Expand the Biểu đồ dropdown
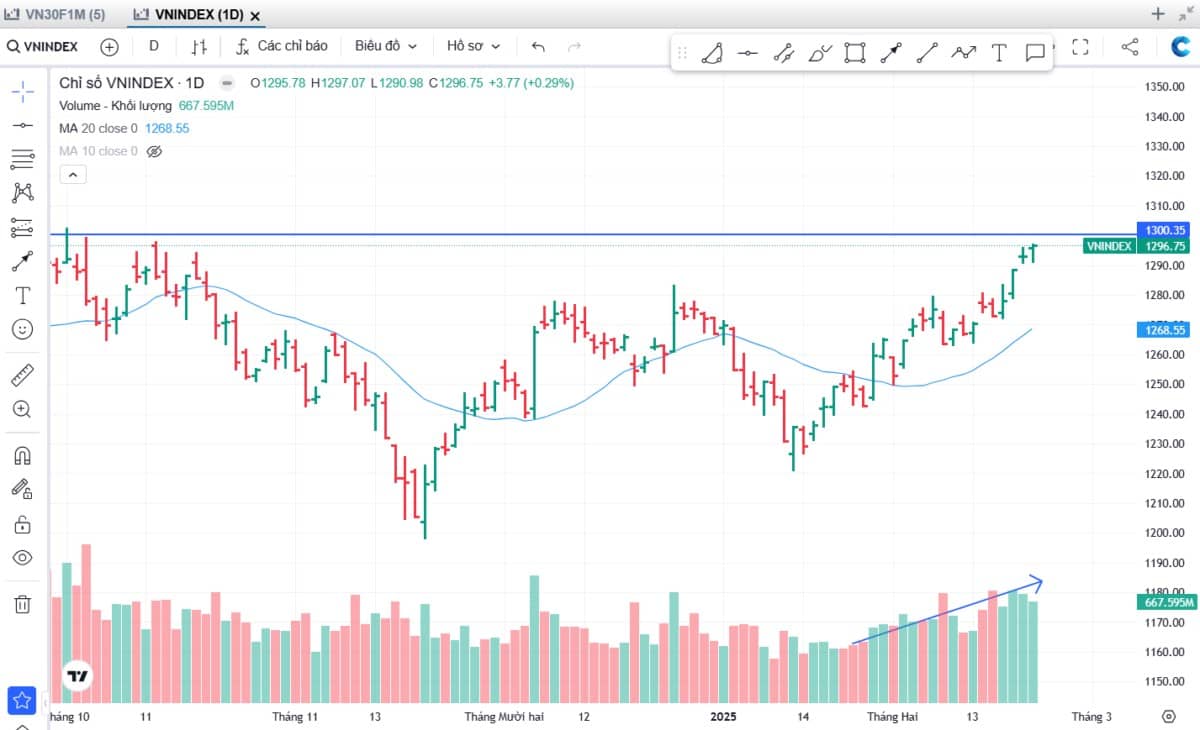 click(x=386, y=46)
